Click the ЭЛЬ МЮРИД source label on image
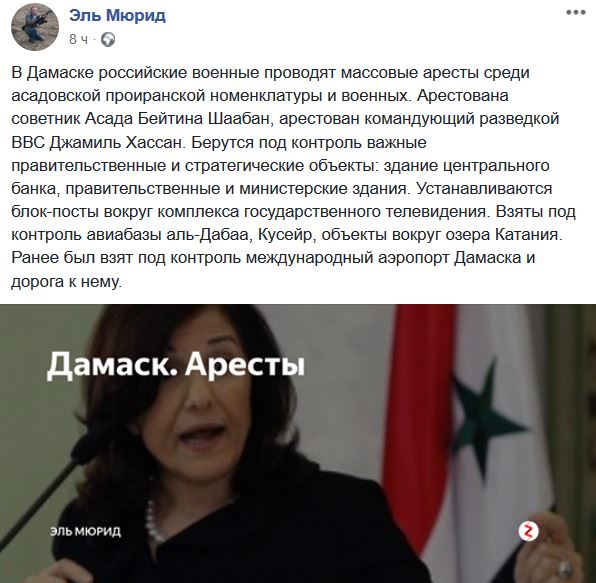596x583 pixels. click(x=86, y=531)
